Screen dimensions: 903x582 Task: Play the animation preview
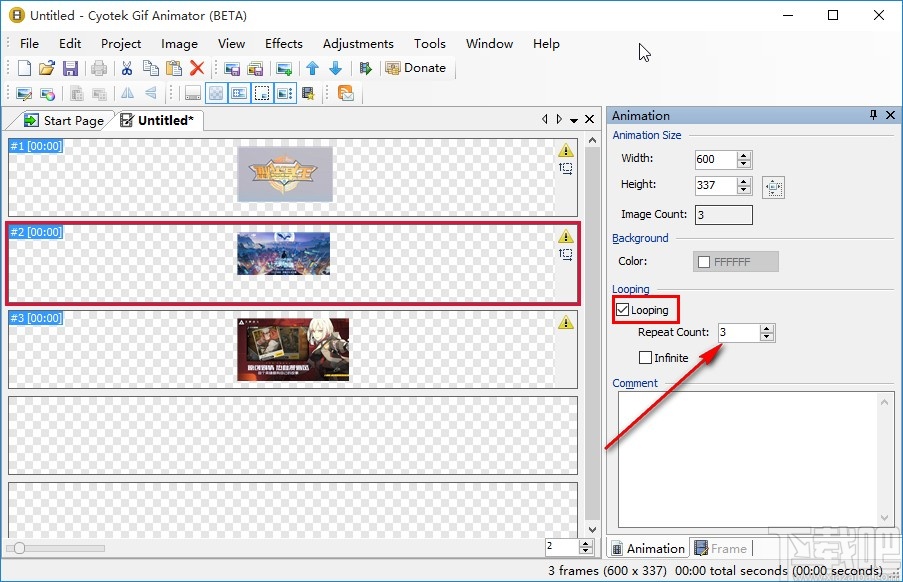pyautogui.click(x=366, y=68)
